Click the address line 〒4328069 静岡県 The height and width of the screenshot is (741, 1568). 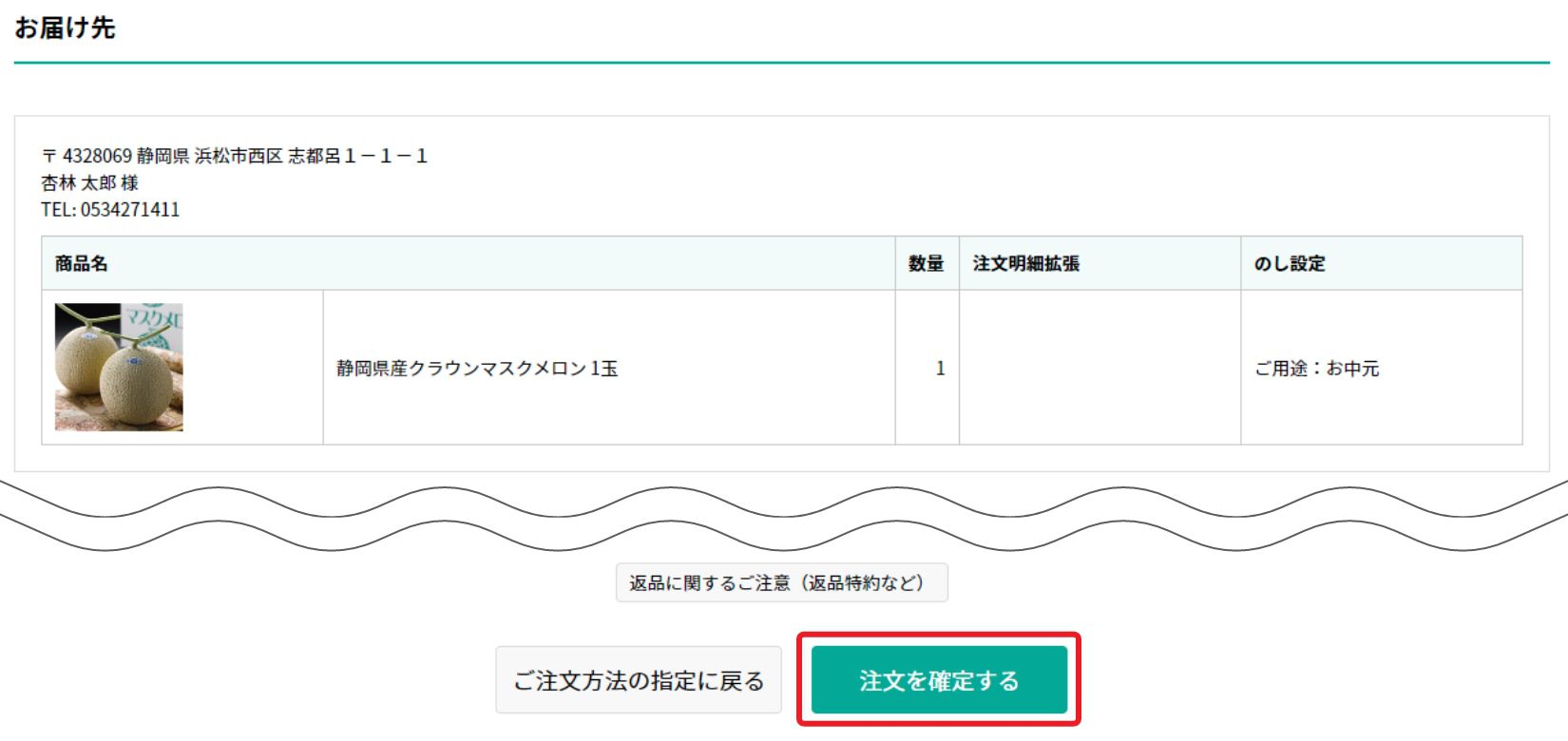click(x=235, y=156)
